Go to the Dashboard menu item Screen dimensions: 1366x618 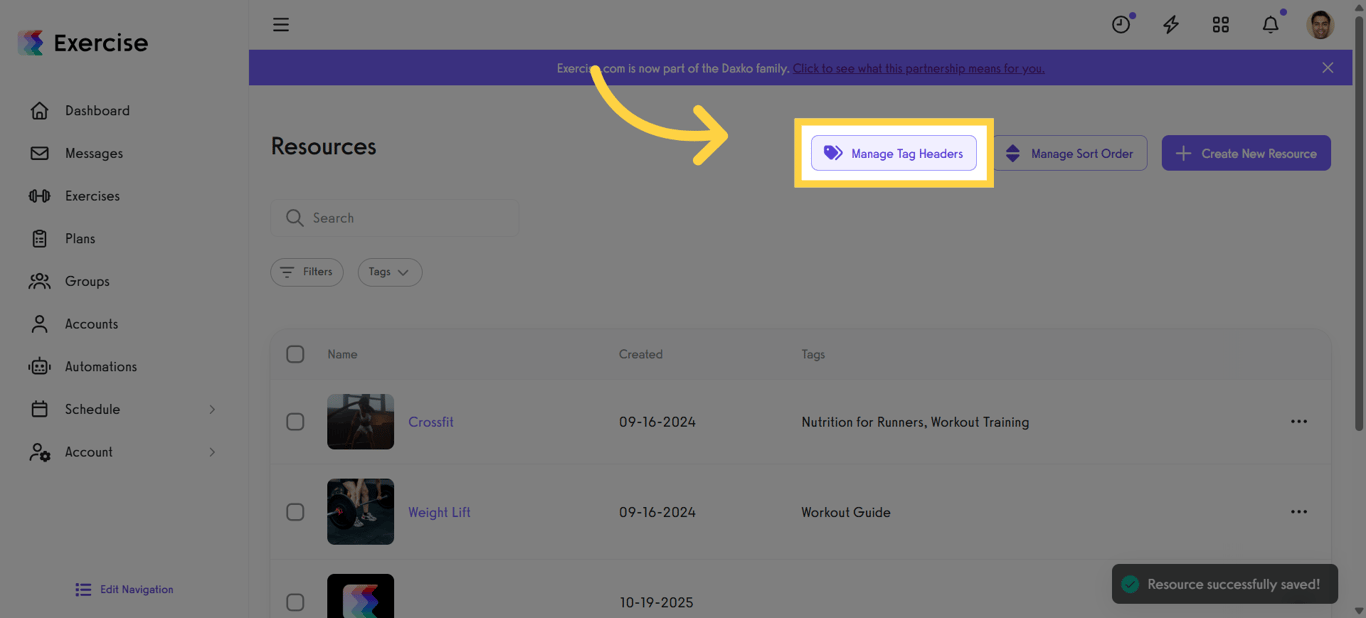pyautogui.click(x=96, y=110)
